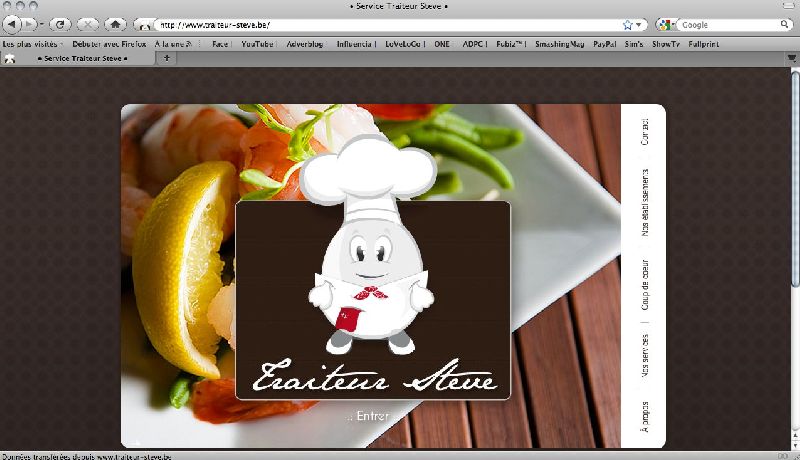
Task: Reload the page with the refresh button
Action: pos(60,24)
